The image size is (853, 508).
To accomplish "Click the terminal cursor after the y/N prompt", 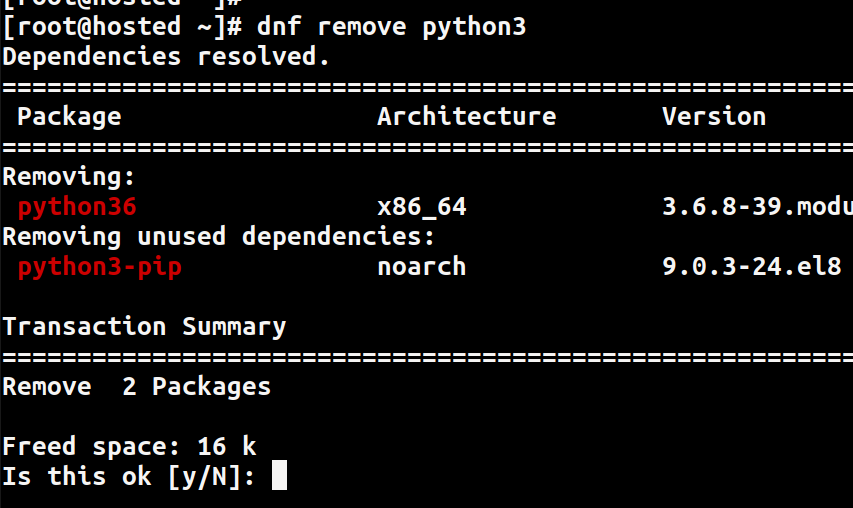I will 279,475.
